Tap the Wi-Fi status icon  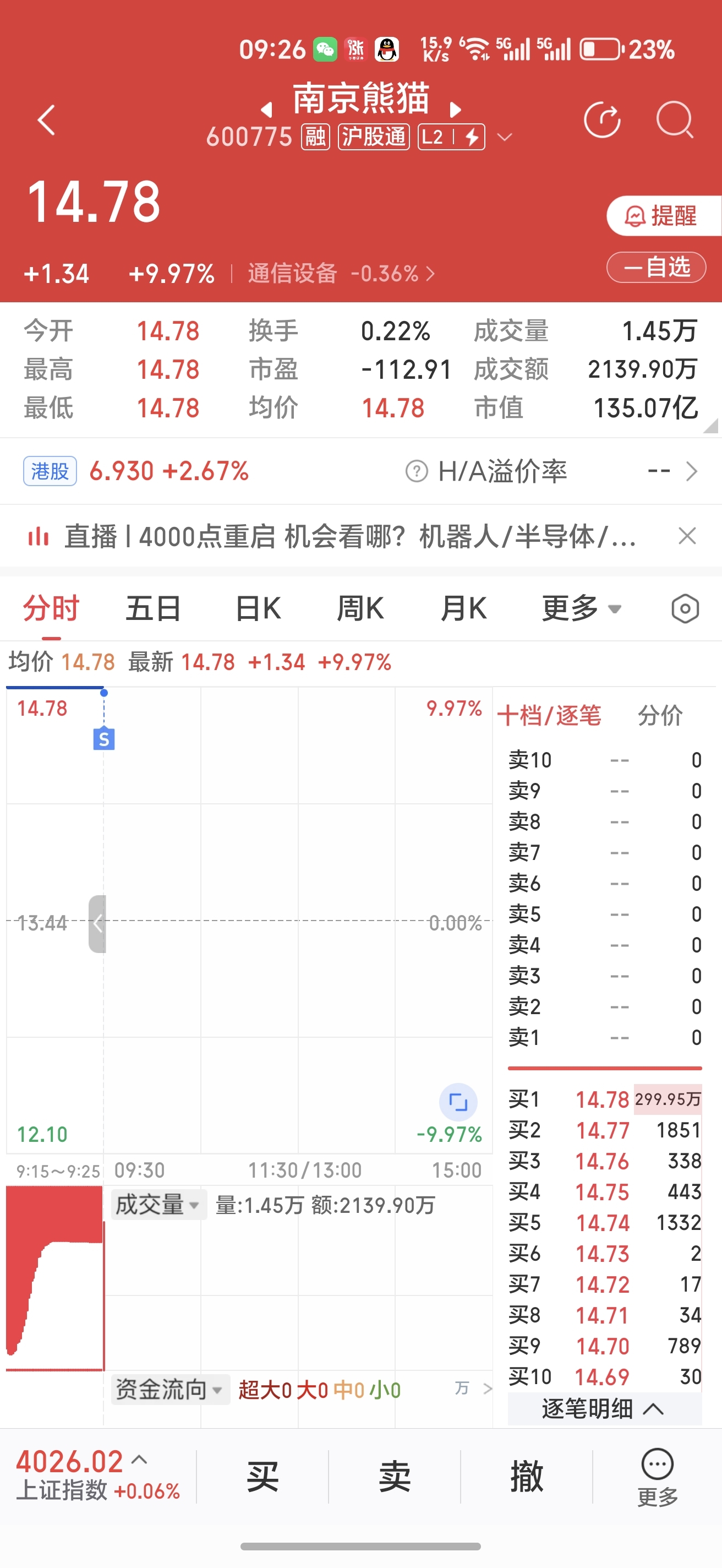pyautogui.click(x=475, y=50)
